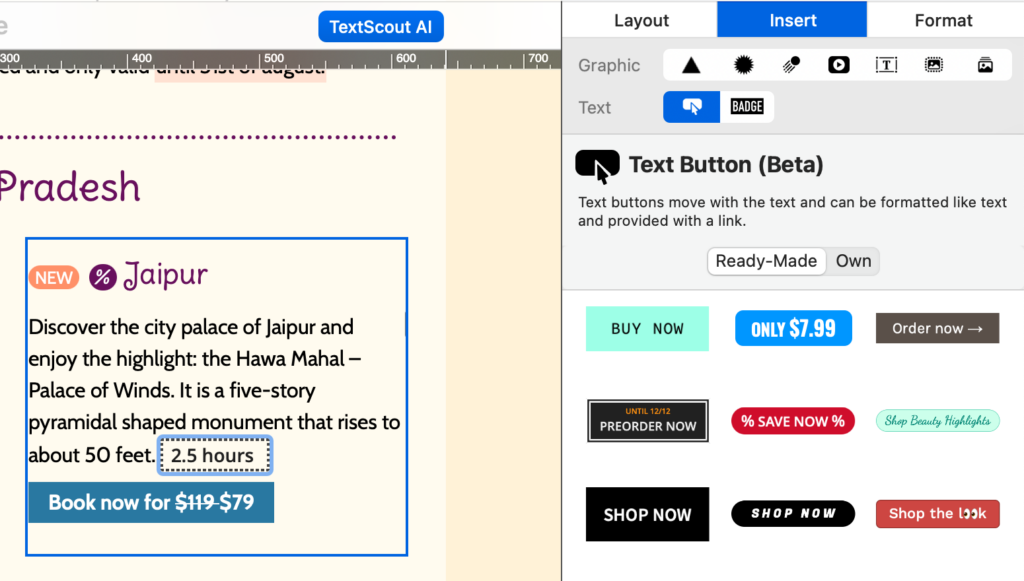Switch to Ready-Made button styles
The image size is (1024, 581).
(x=766, y=261)
